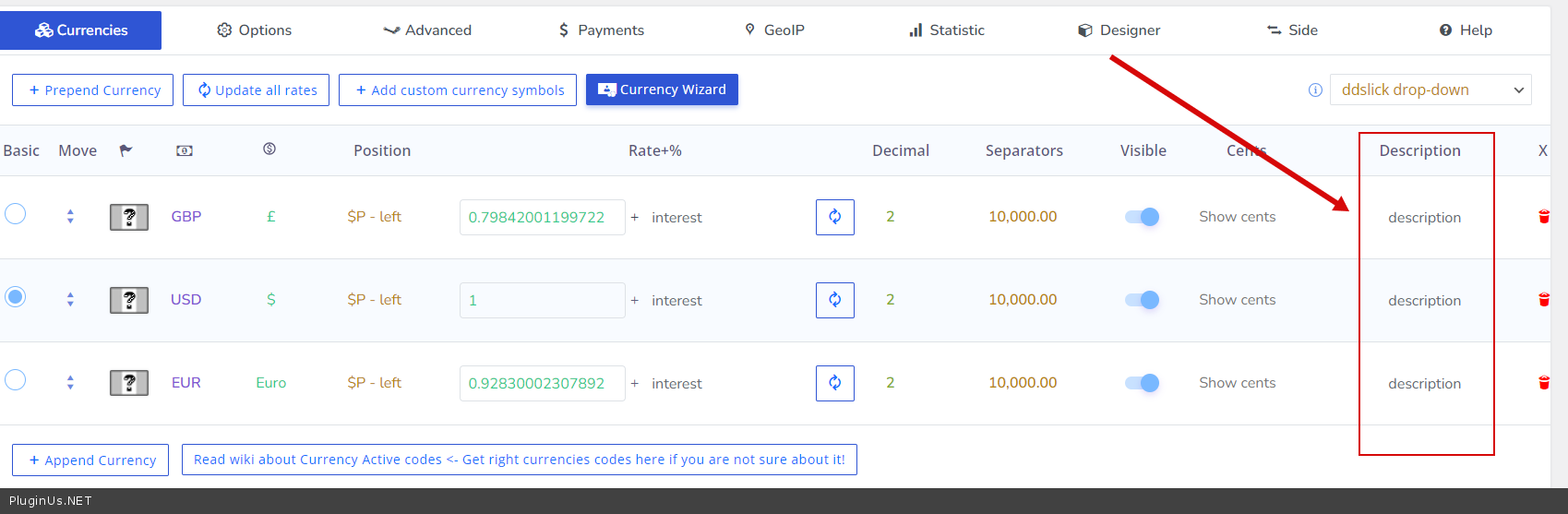This screenshot has width=1568, height=514.
Task: Disable the EUR visible toggle
Action: click(x=1142, y=383)
